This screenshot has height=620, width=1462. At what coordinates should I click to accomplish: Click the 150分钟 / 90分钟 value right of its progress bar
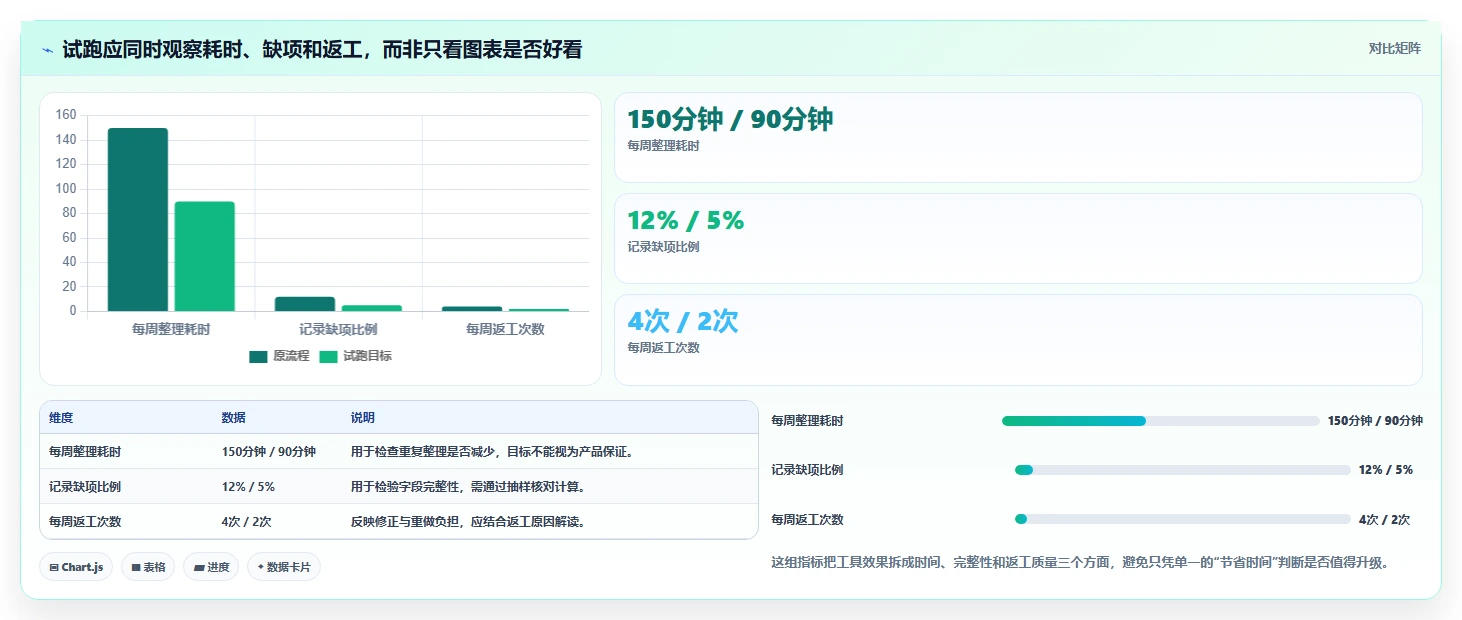pyautogui.click(x=1375, y=421)
